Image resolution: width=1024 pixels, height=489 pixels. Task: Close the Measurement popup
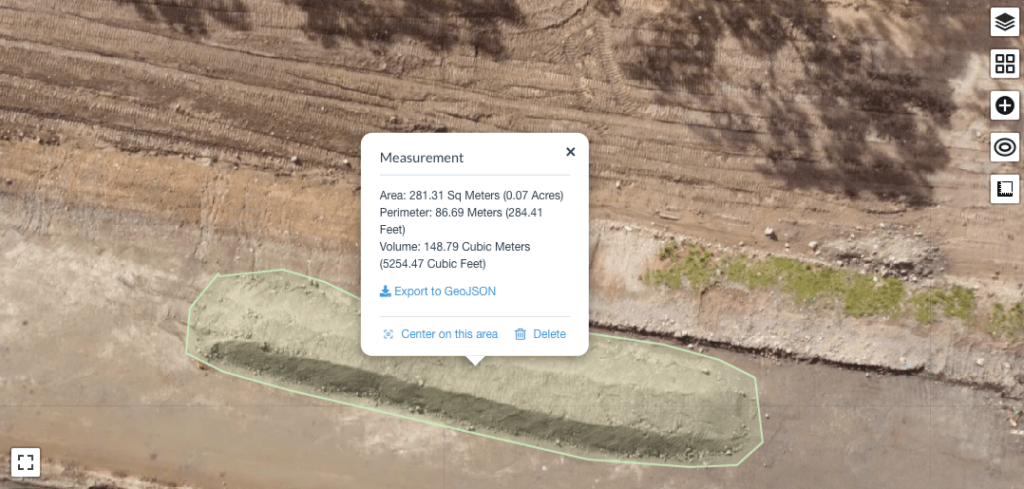point(570,151)
